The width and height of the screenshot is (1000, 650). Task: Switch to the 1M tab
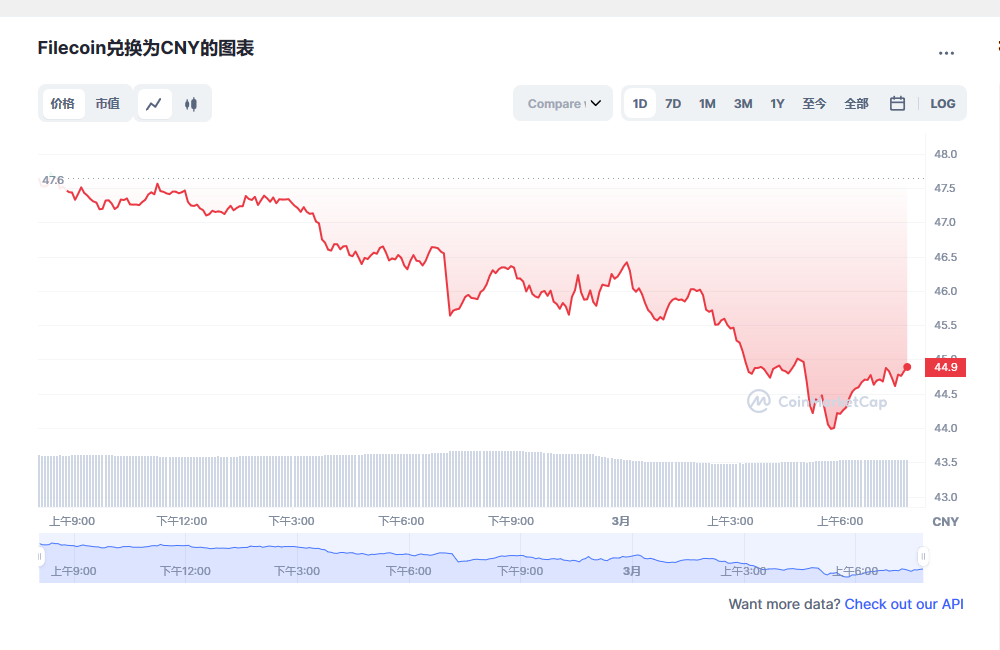point(707,103)
